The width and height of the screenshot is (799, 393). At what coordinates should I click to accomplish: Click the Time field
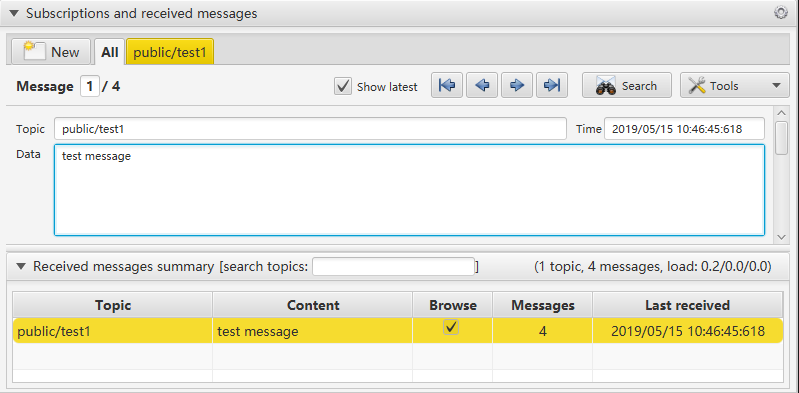[684, 129]
